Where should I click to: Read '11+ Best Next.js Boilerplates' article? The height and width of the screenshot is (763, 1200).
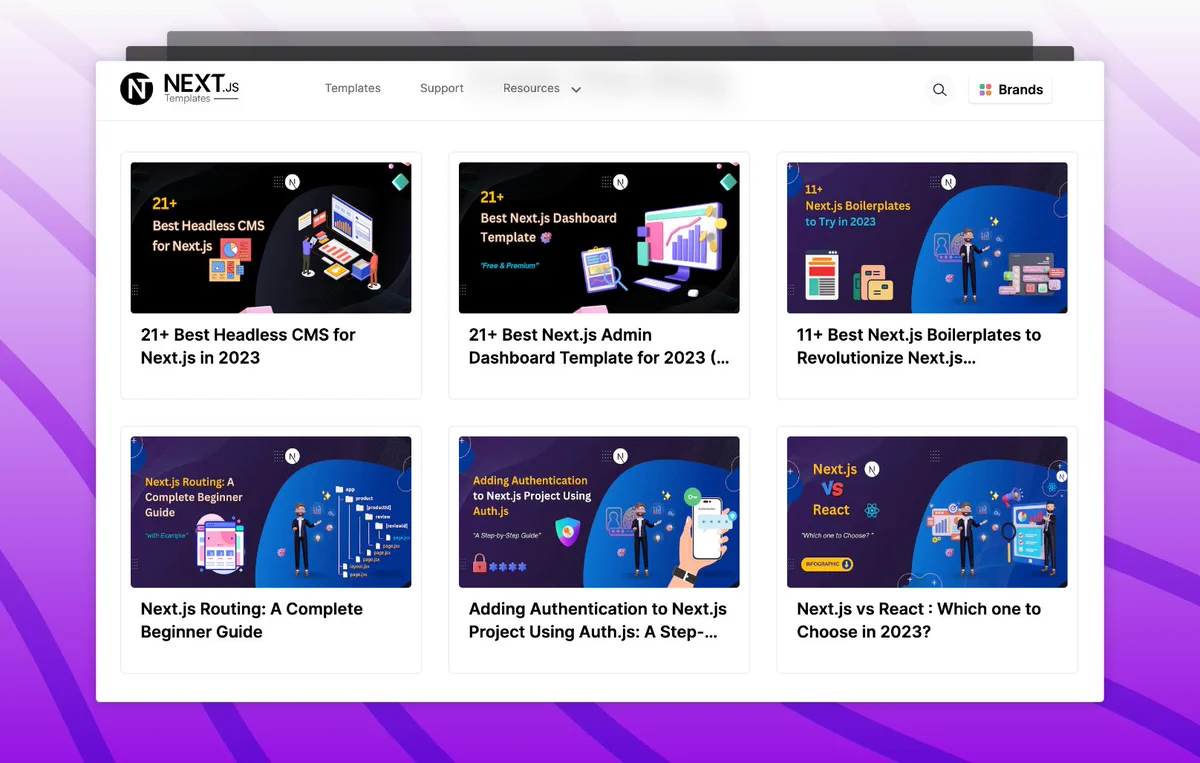pyautogui.click(x=919, y=346)
